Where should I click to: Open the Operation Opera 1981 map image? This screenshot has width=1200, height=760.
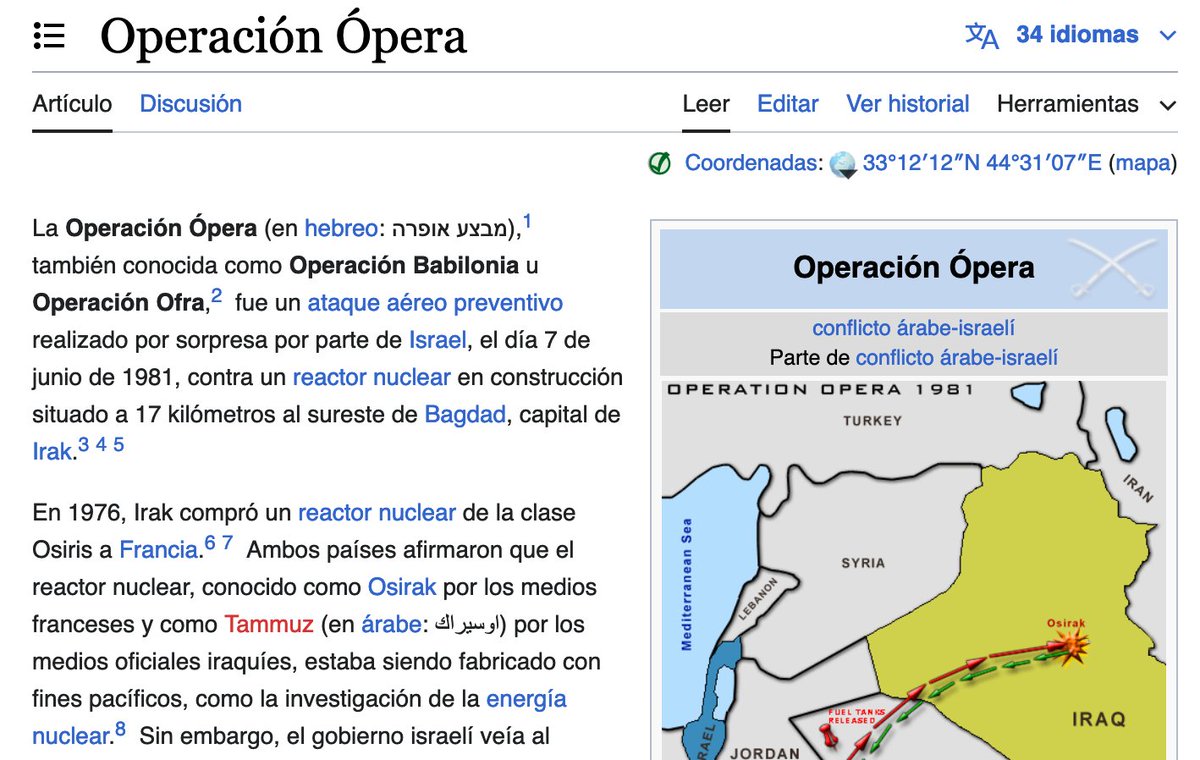(913, 570)
